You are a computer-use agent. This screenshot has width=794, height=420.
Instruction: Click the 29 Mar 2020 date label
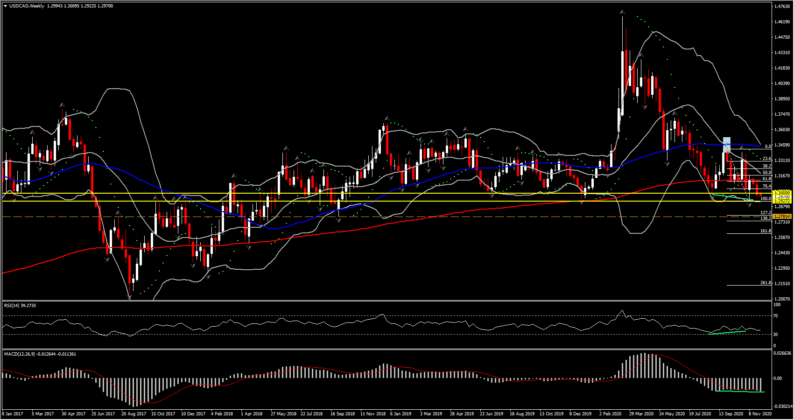pos(640,413)
